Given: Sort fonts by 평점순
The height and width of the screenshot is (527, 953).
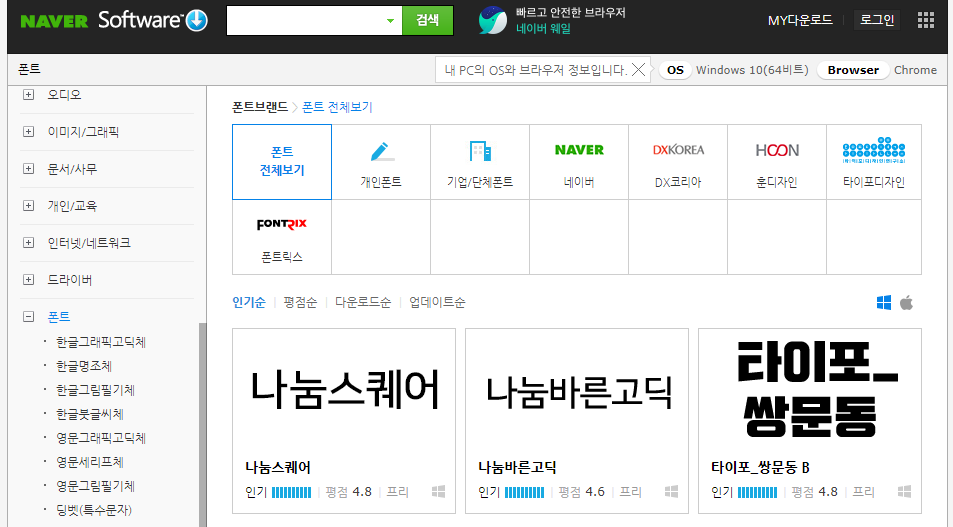Looking at the screenshot, I should coord(300,303).
